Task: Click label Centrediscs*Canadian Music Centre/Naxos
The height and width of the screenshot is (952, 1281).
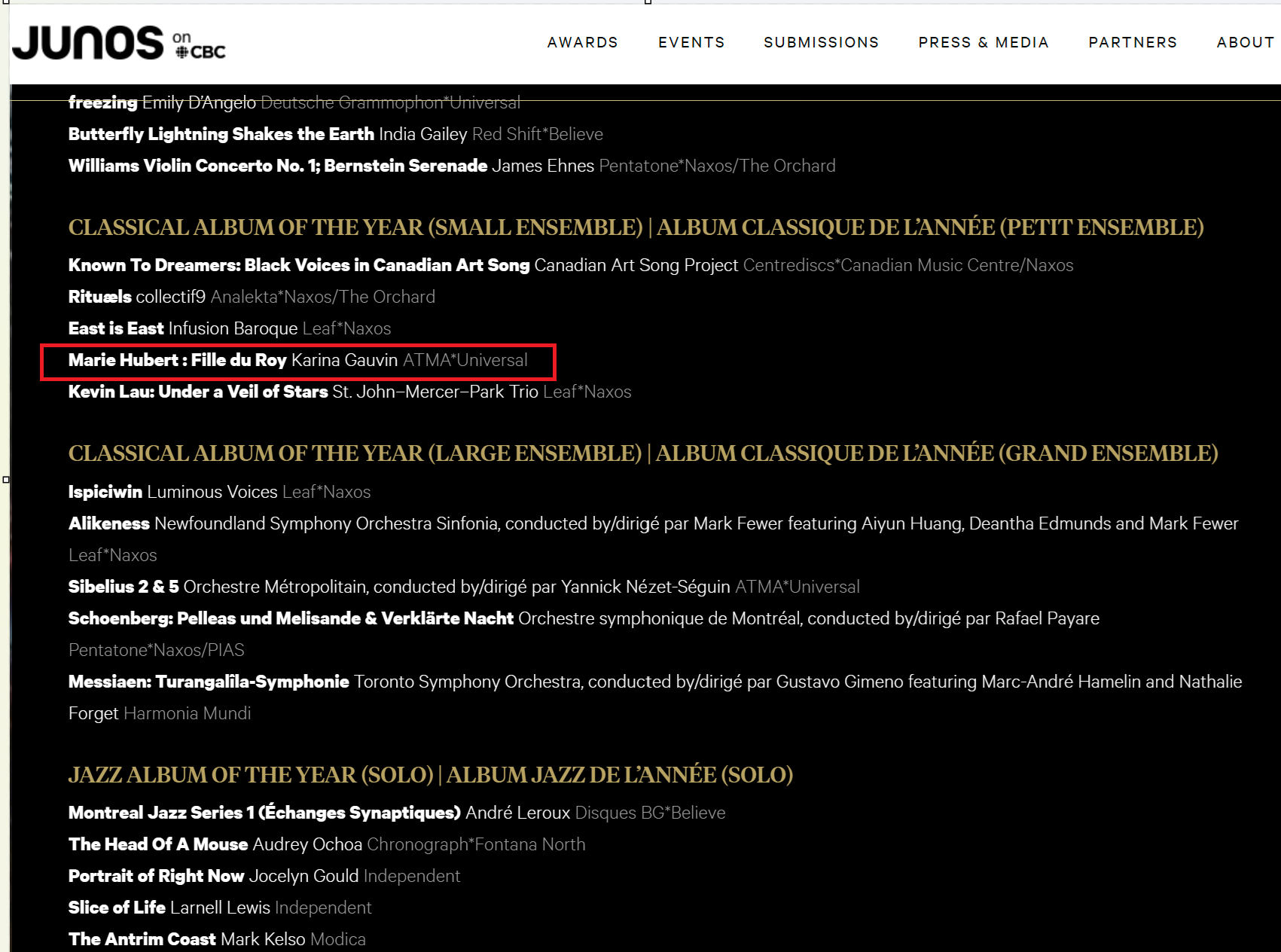Action: click(x=908, y=265)
